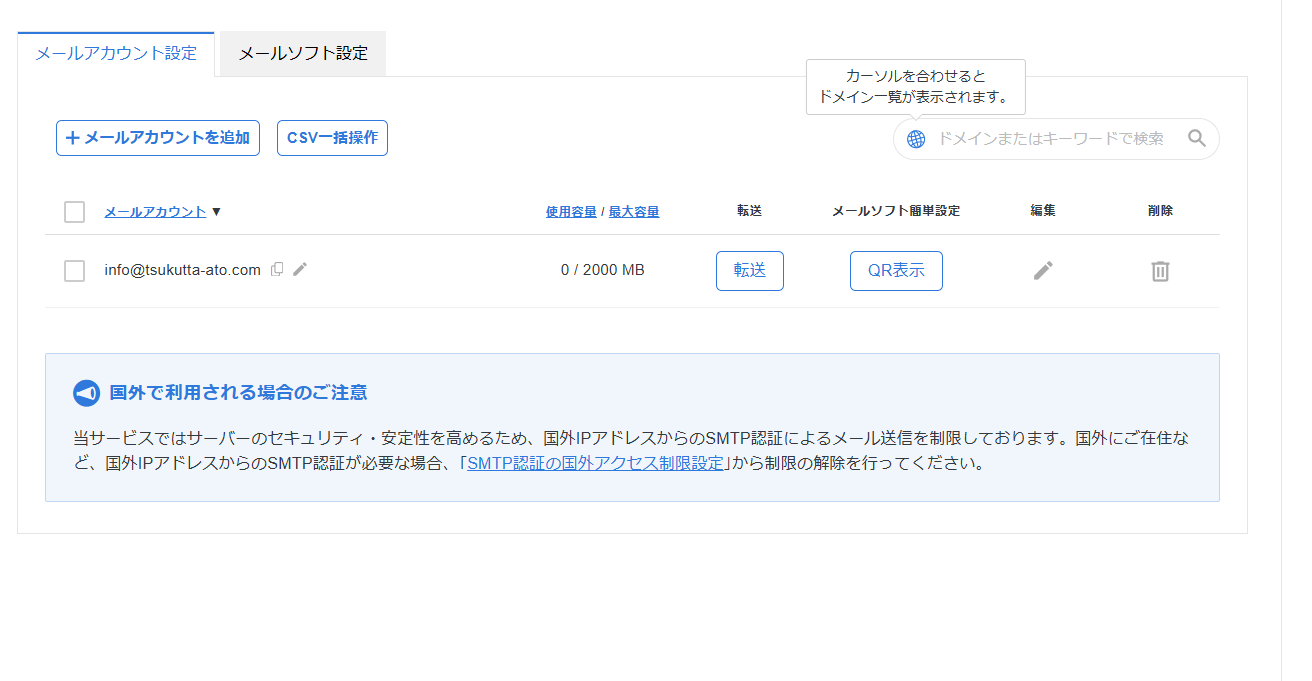Open the メールソフト設定 tab

click(x=303, y=54)
